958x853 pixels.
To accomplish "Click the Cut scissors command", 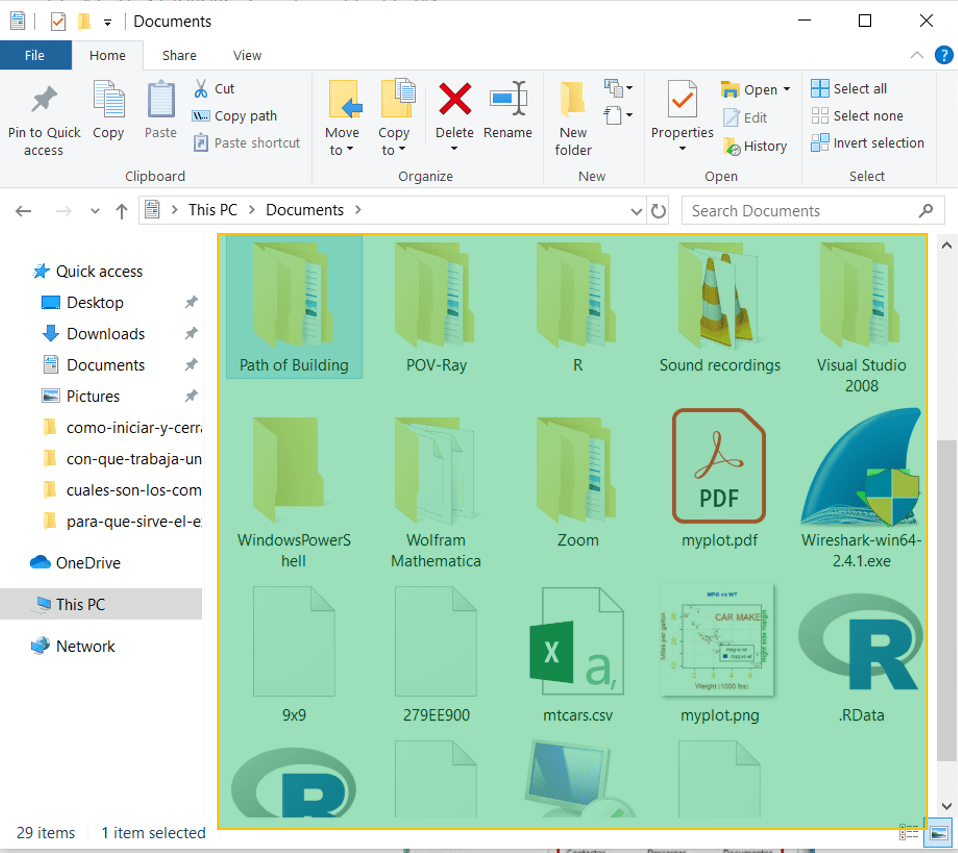I will 214,89.
